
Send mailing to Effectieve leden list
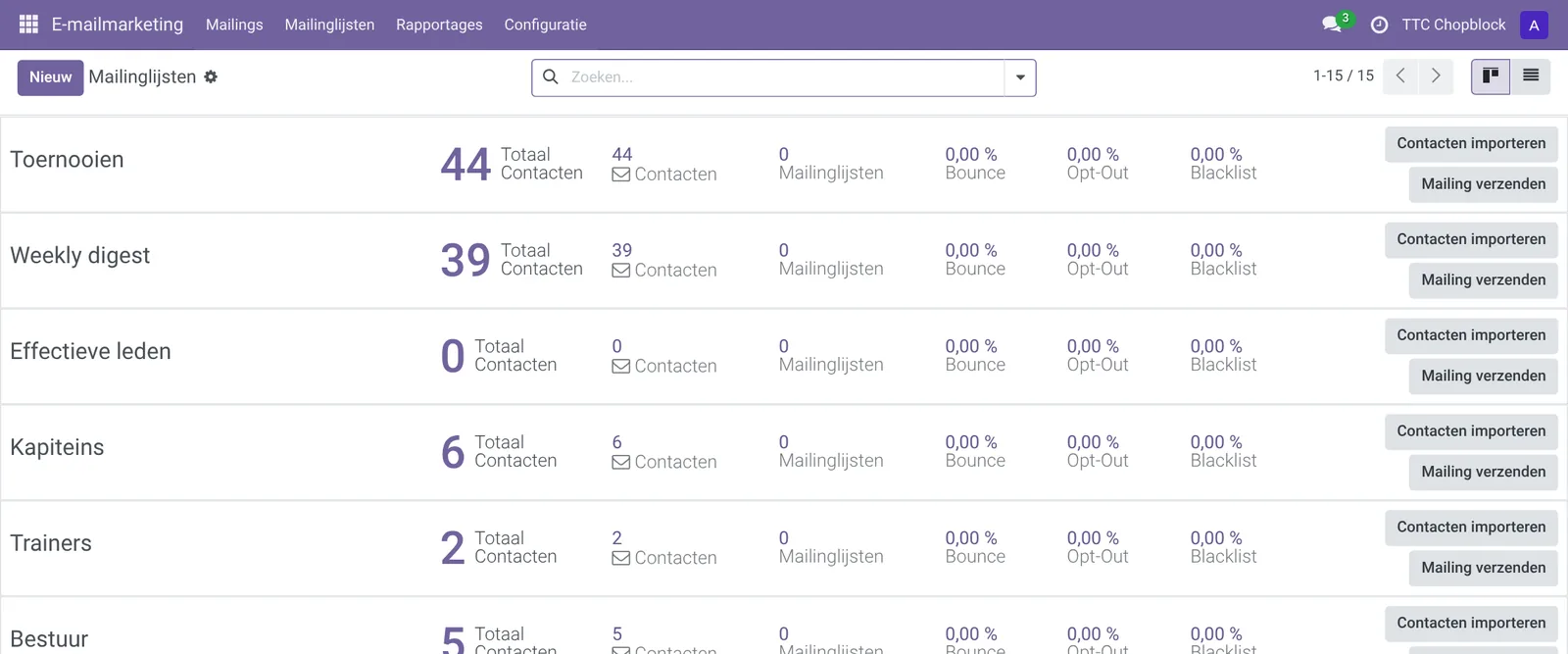(x=1483, y=377)
